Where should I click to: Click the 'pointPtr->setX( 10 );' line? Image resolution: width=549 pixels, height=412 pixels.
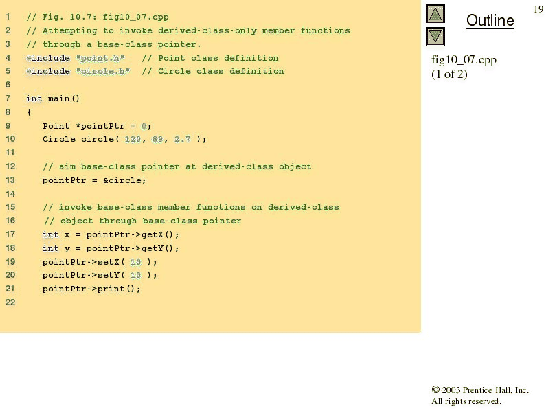point(100,261)
